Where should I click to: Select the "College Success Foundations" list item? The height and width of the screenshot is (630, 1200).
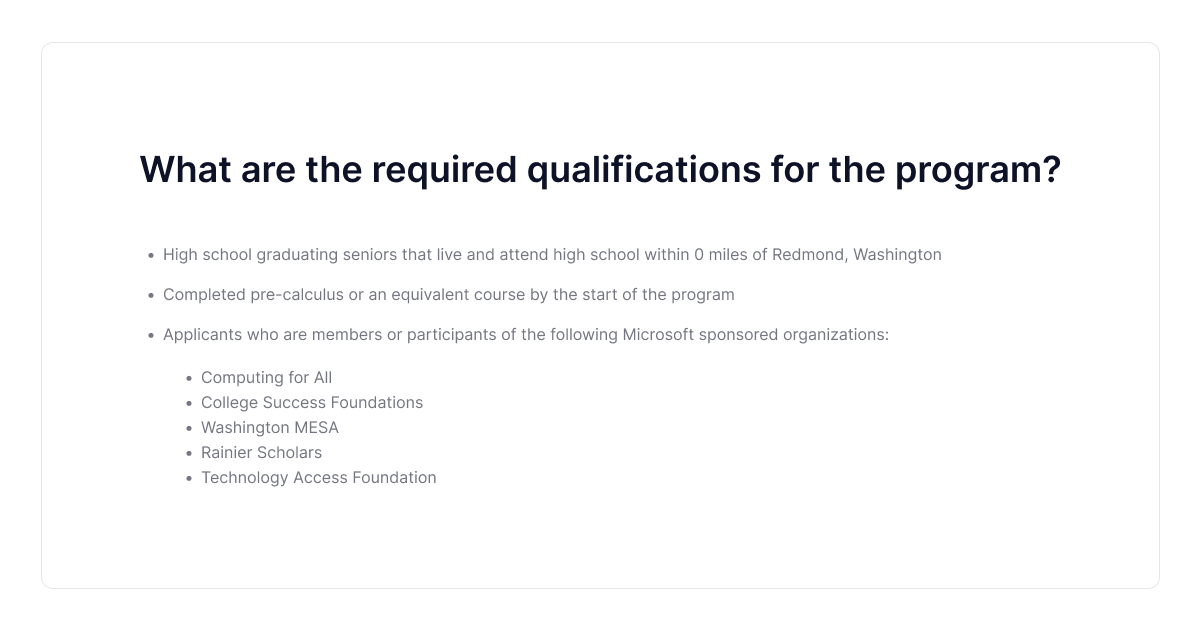pos(312,402)
